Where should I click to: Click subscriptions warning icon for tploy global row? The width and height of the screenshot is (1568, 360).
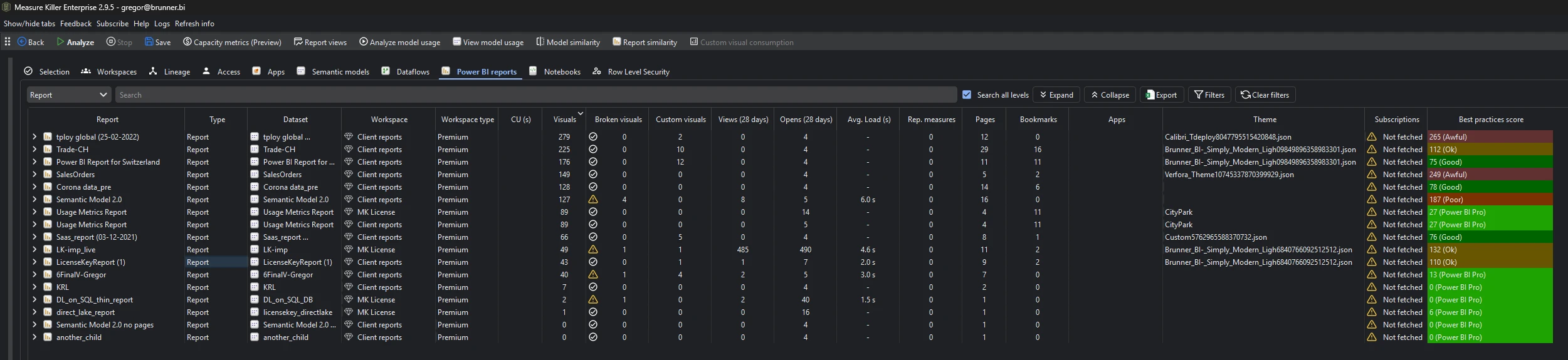1372,136
